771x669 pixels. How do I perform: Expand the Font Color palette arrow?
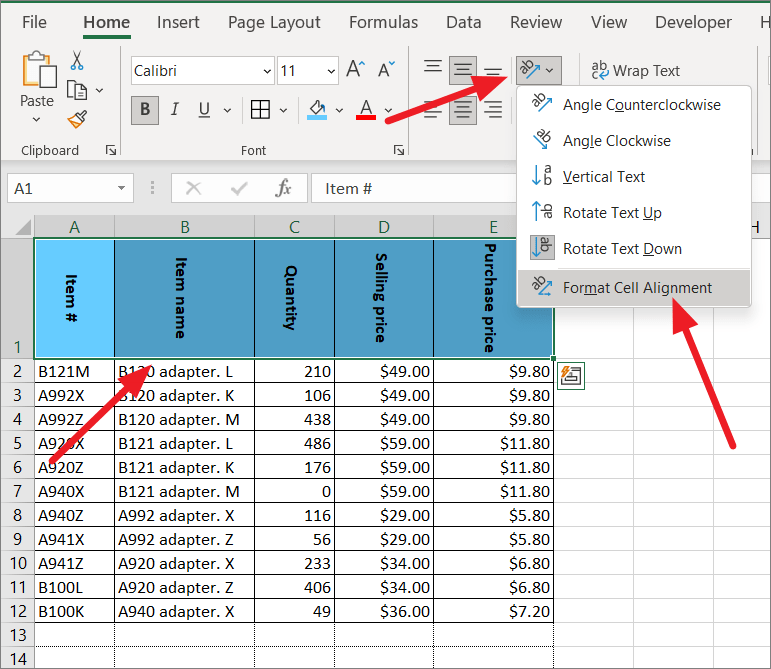[x=388, y=110]
